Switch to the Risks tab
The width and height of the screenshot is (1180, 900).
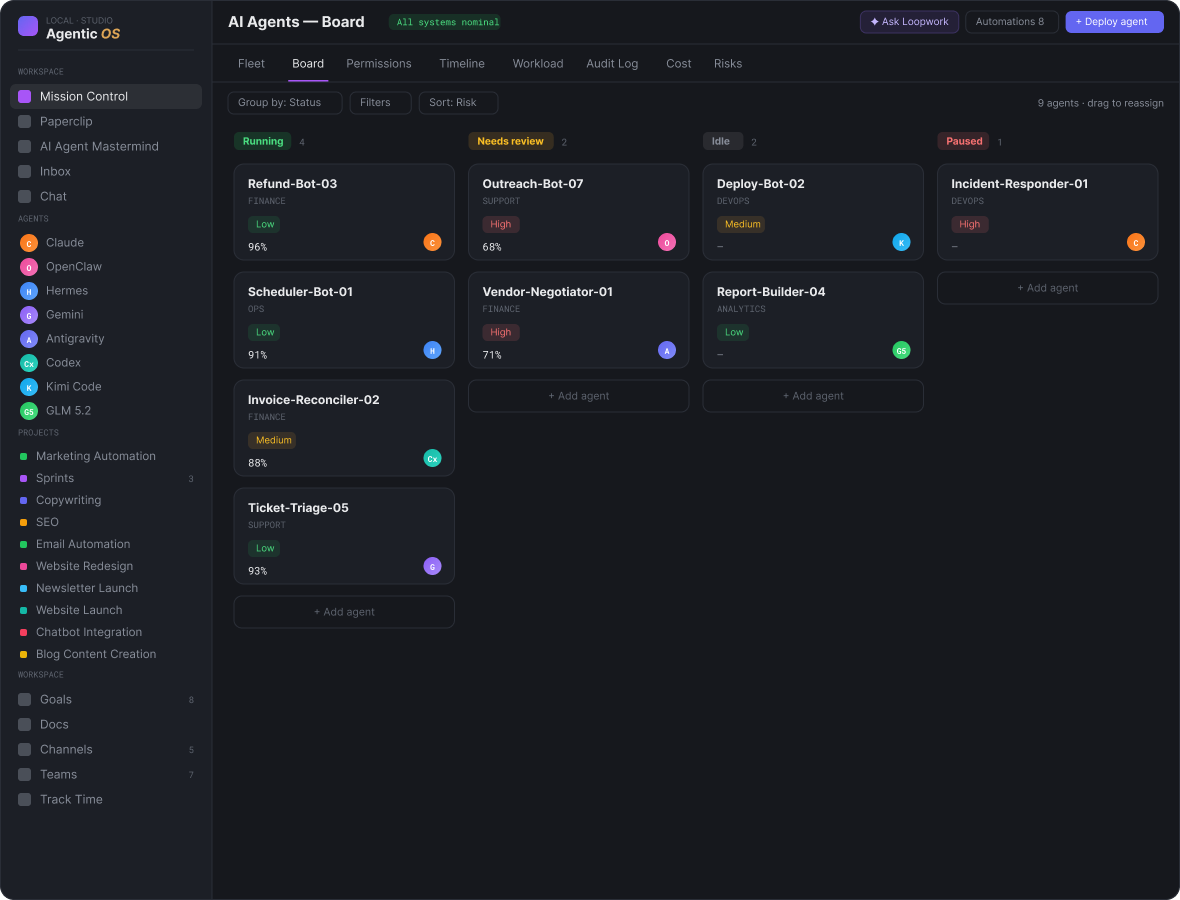(728, 64)
